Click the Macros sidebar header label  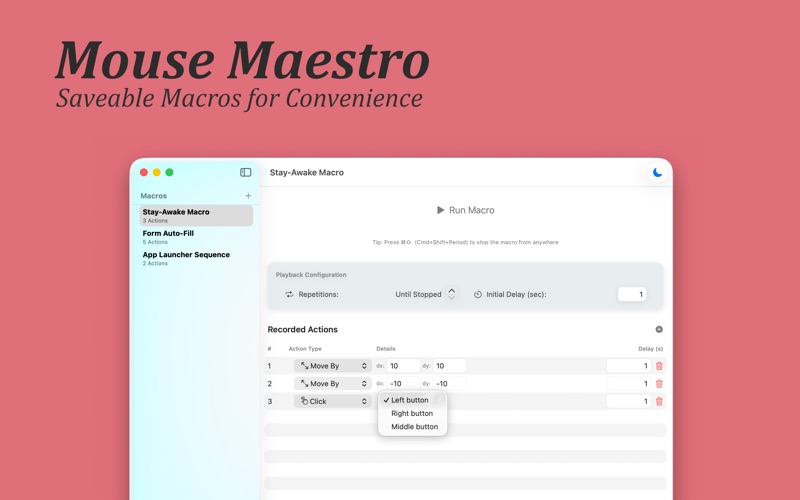pos(154,196)
